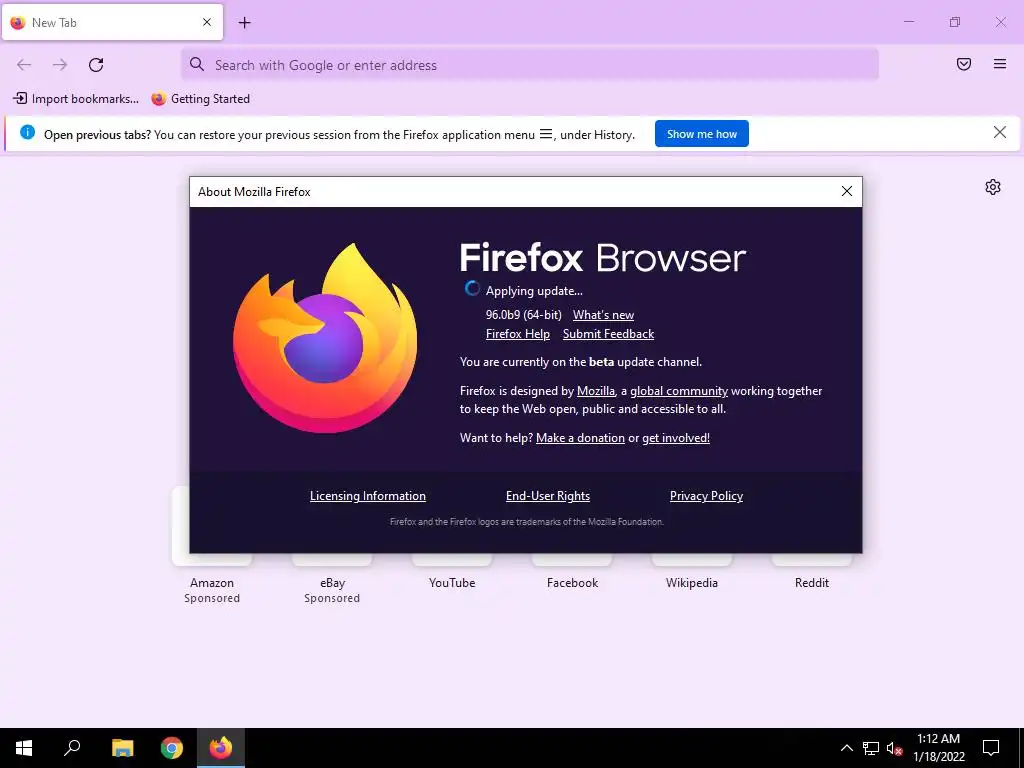Click the back navigation arrow
The image size is (1024, 768).
coord(24,65)
